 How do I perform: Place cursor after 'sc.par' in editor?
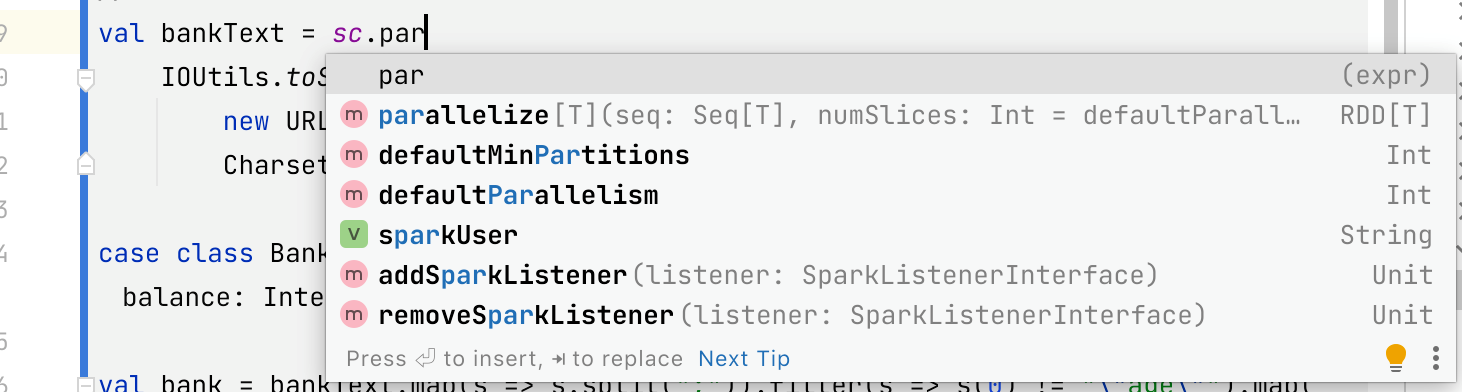[427, 34]
